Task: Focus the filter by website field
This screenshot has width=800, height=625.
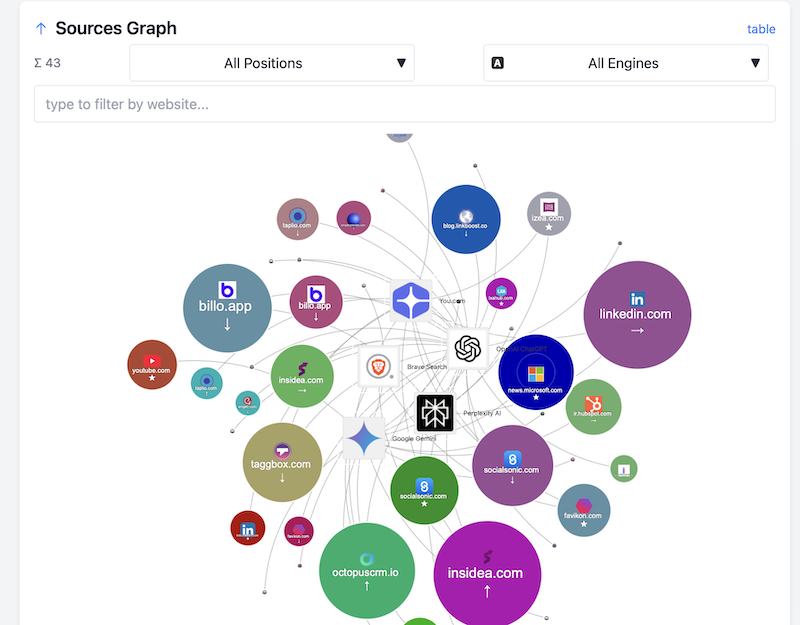Action: coord(404,104)
